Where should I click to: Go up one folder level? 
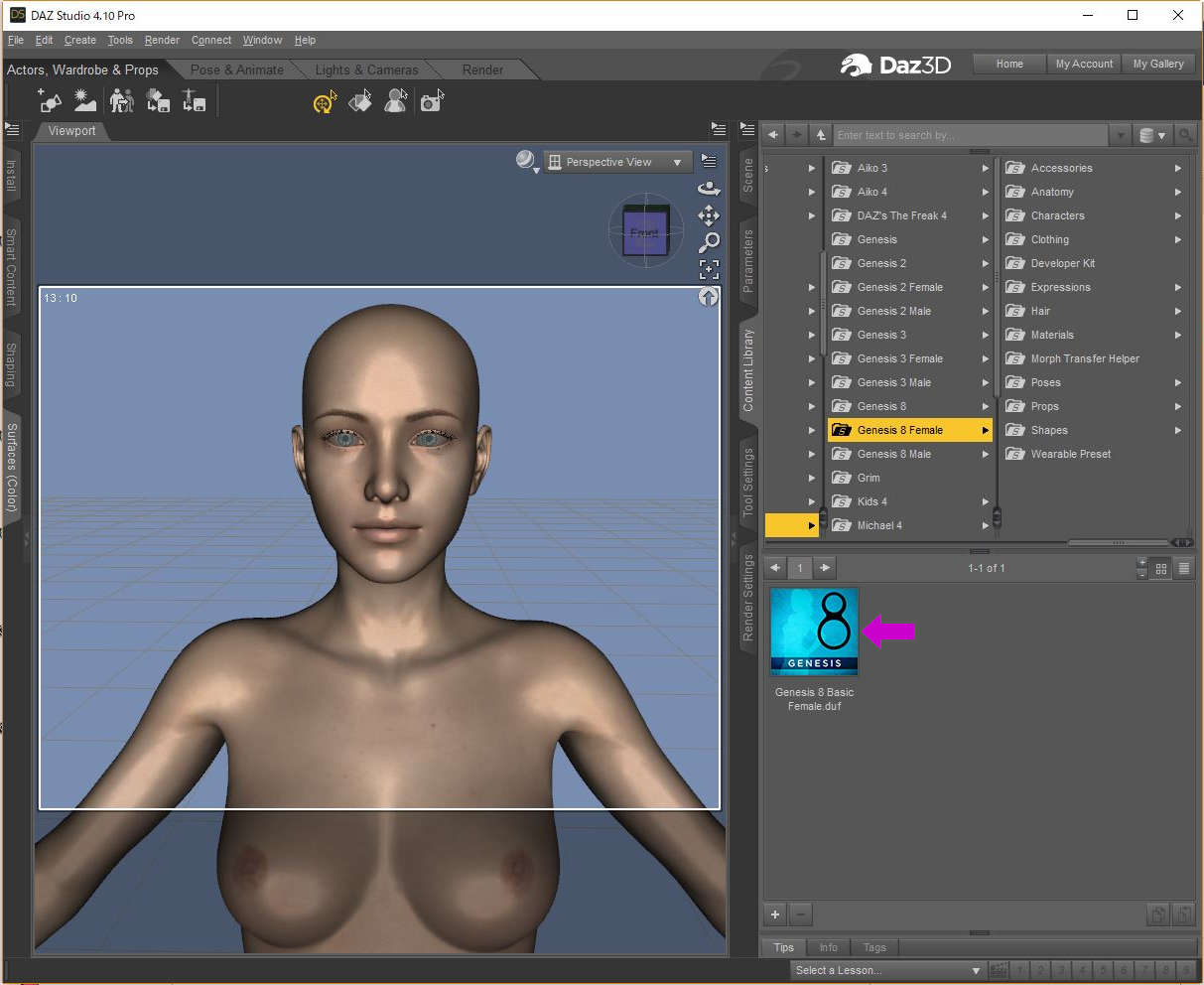(x=821, y=135)
